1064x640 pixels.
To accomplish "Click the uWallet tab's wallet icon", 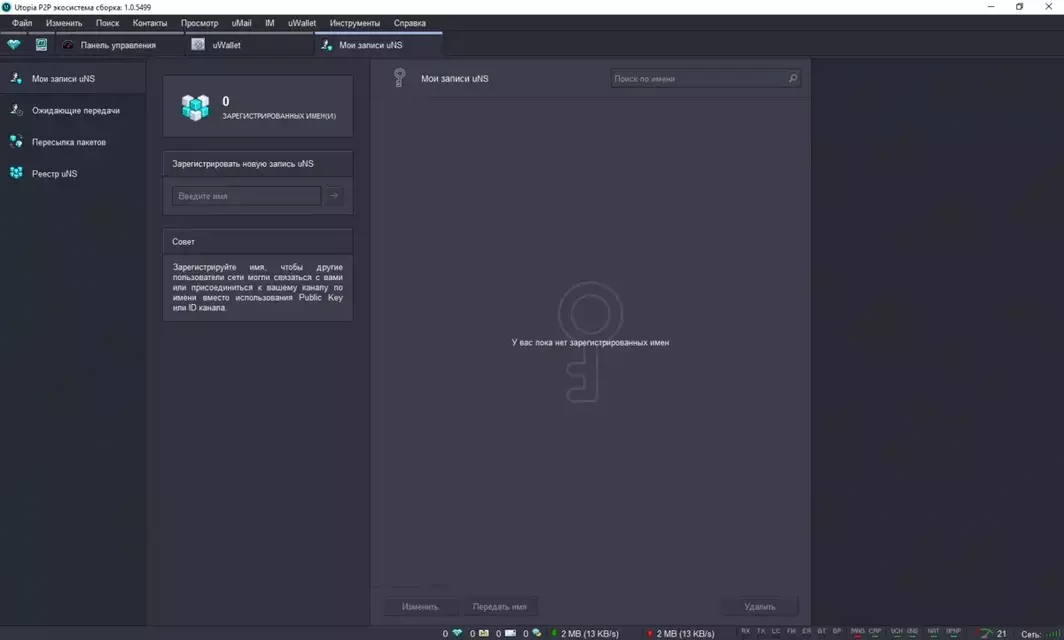I will [197, 44].
